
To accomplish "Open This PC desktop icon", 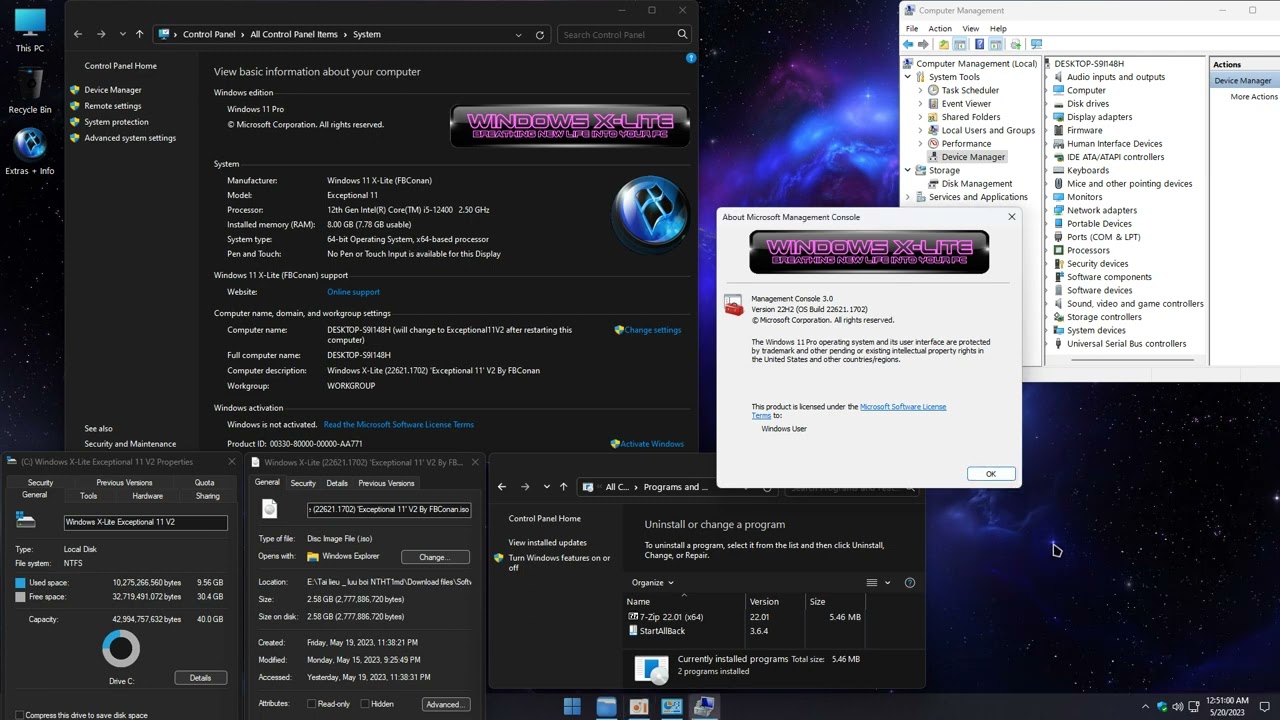I will [30, 30].
